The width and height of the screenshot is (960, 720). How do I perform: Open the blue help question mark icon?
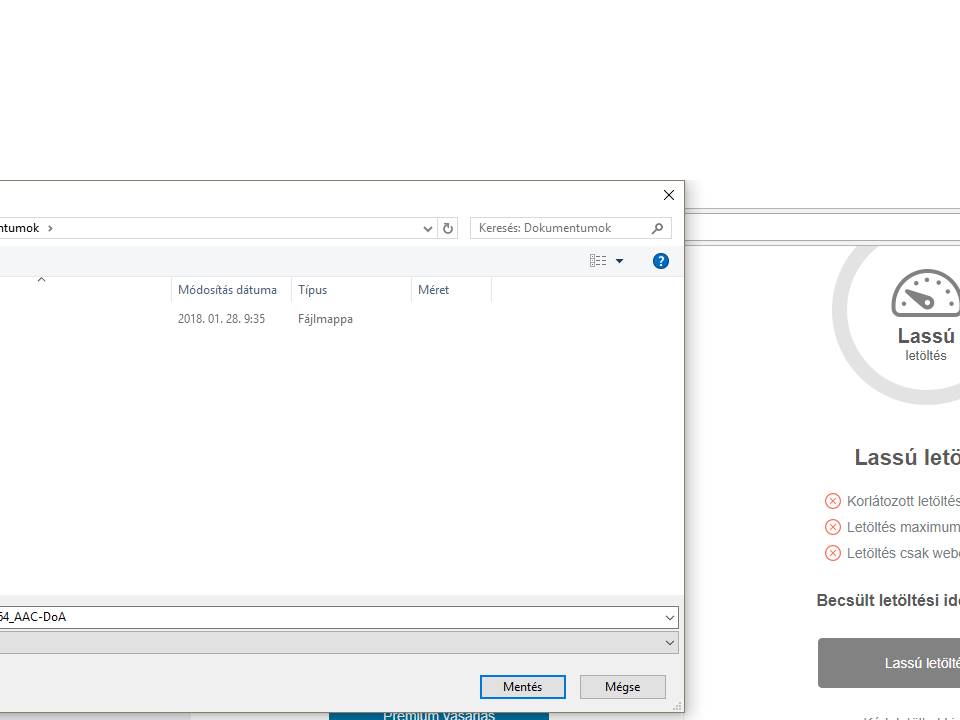tap(660, 261)
